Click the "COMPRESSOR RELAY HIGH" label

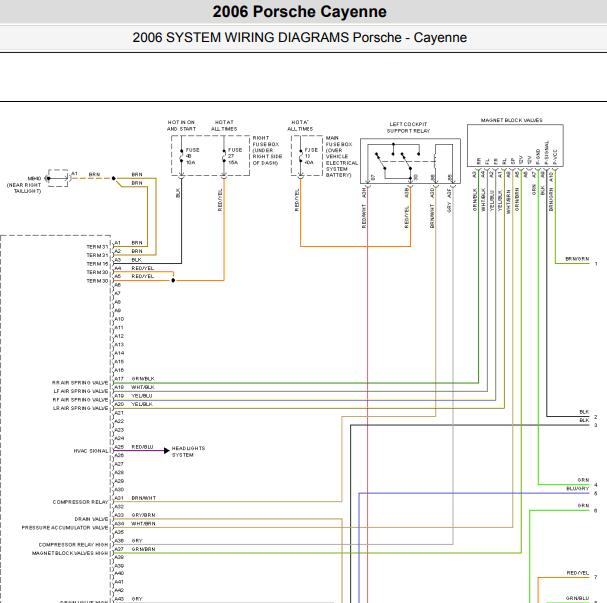point(74,545)
